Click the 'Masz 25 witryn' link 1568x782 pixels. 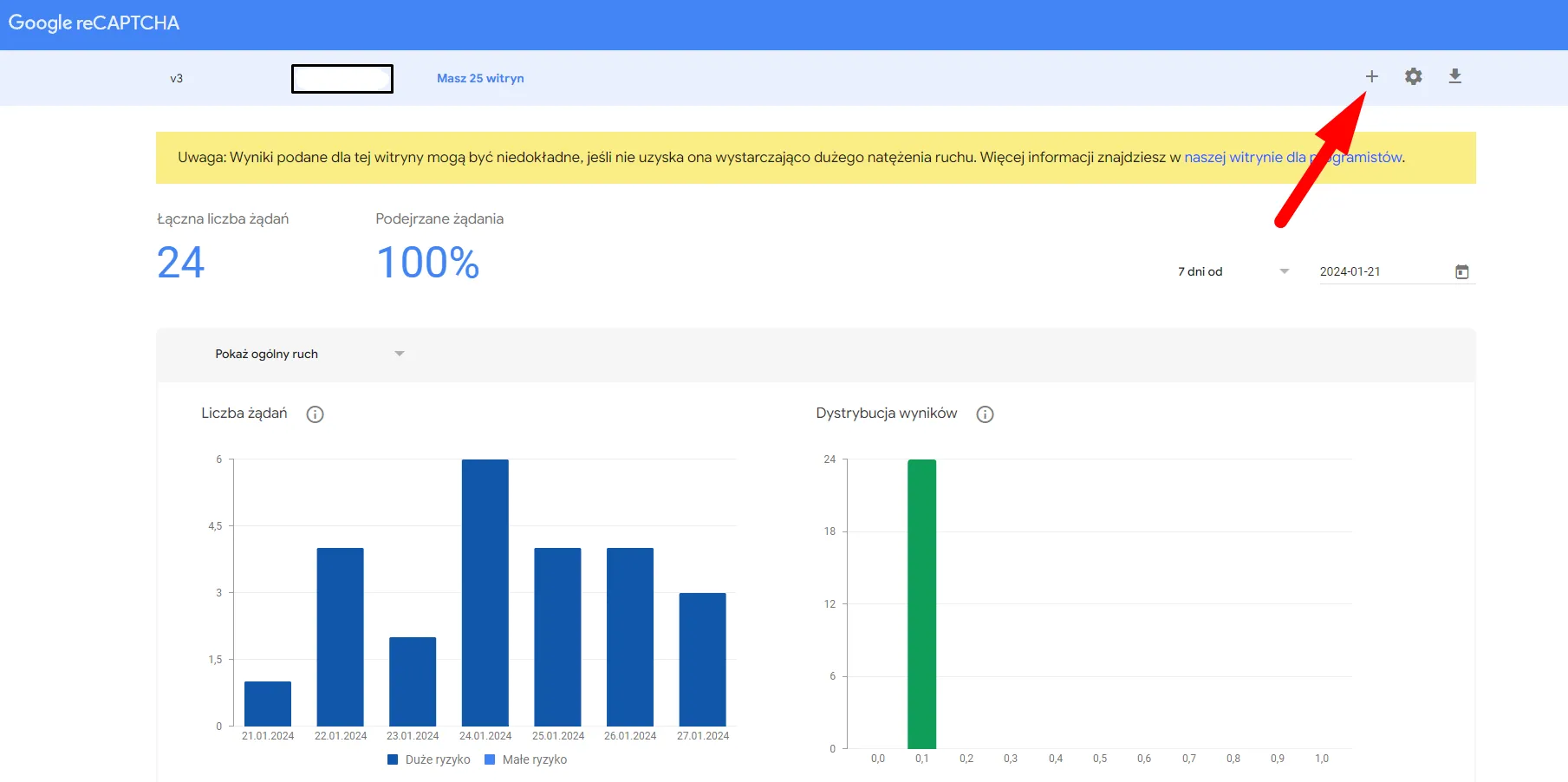(x=480, y=78)
